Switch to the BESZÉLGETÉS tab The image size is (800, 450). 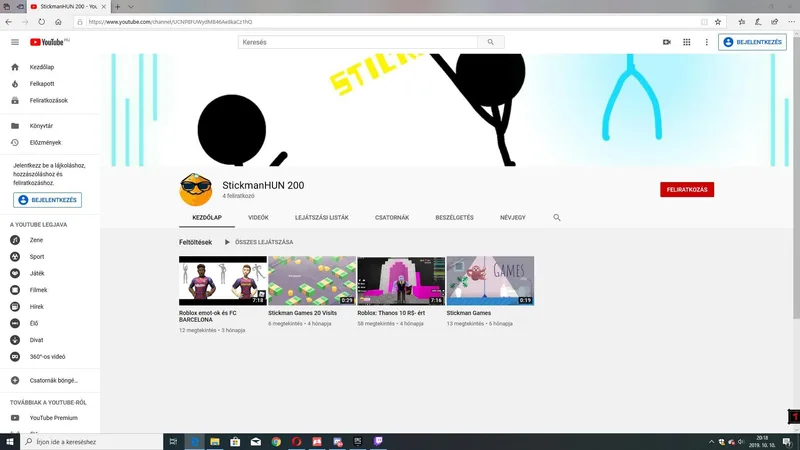click(x=454, y=217)
